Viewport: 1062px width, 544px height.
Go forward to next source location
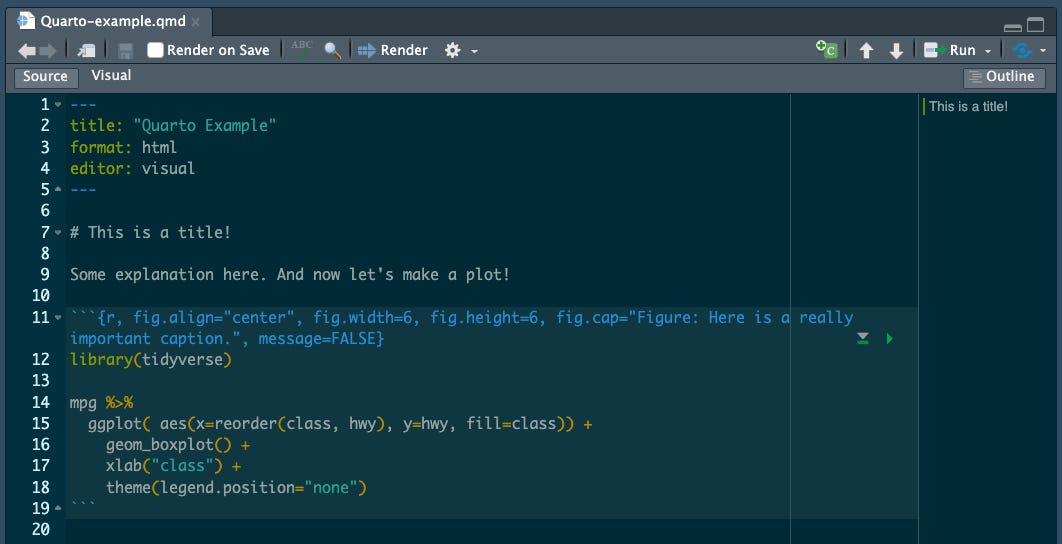point(47,50)
